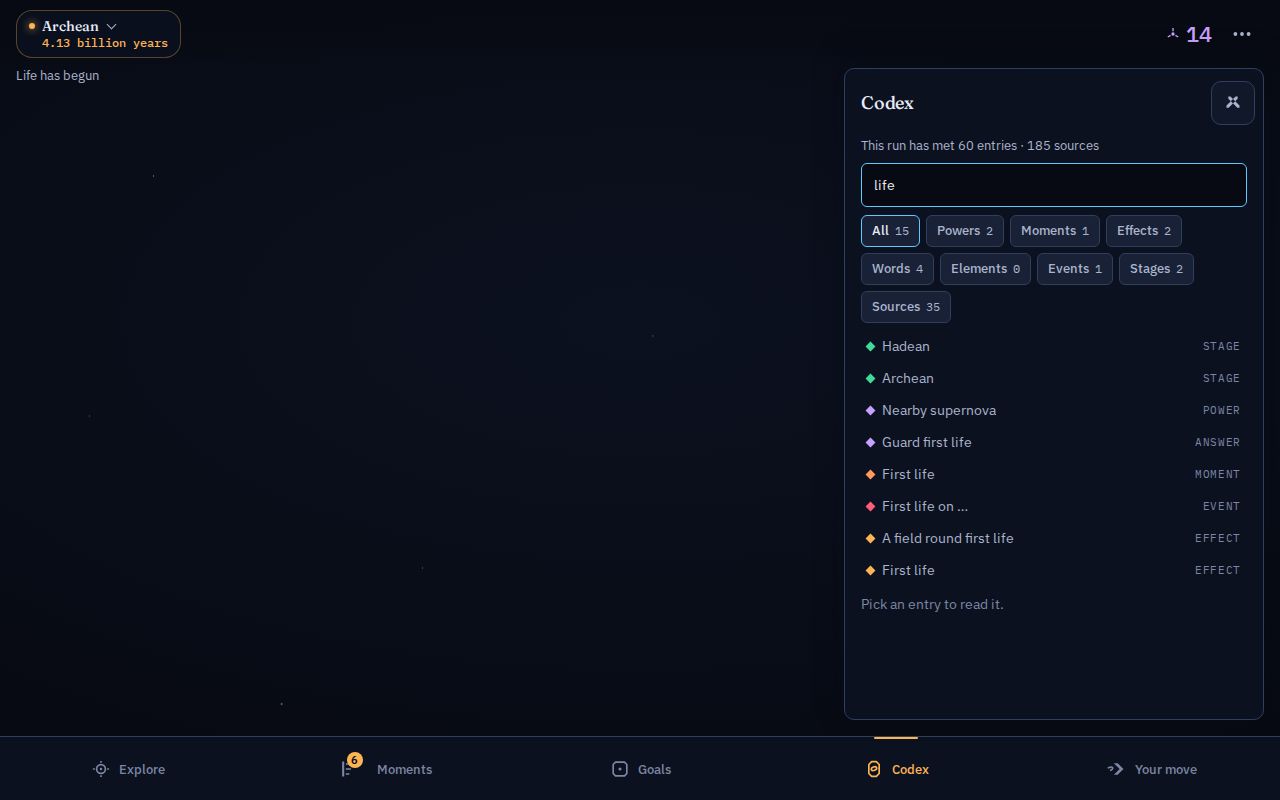1280x800 pixels.
Task: Filter codex by Elements
Action: (985, 269)
